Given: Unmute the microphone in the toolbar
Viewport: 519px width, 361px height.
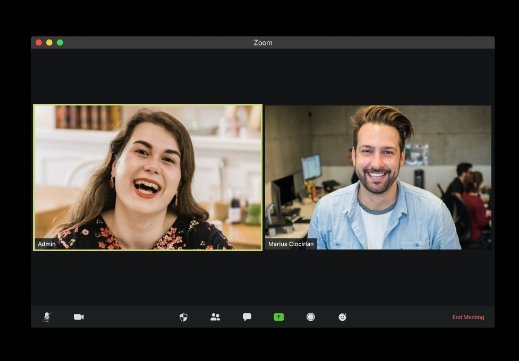Looking at the screenshot, I should click(x=47, y=317).
